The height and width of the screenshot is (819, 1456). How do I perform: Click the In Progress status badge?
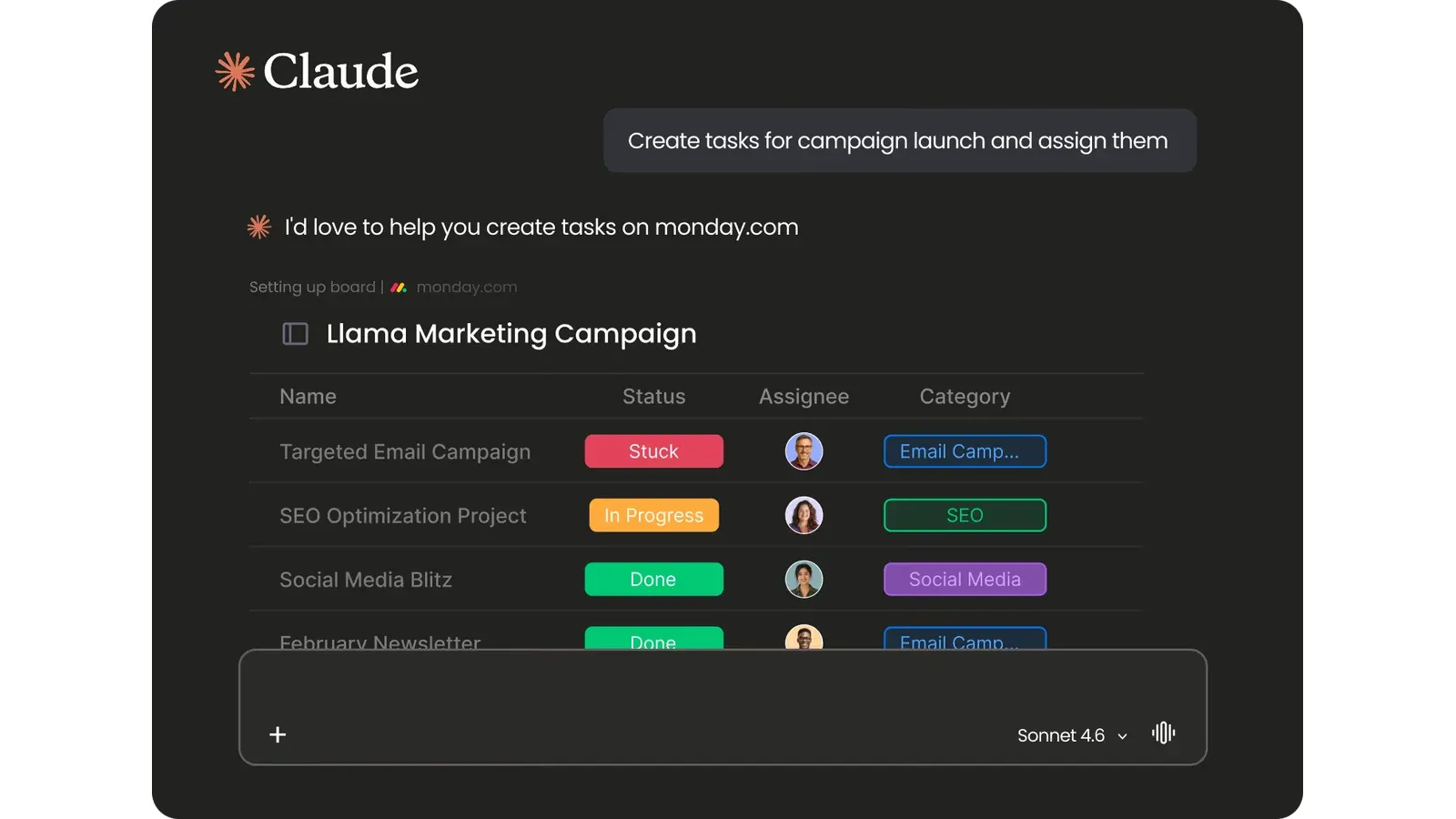click(x=653, y=515)
